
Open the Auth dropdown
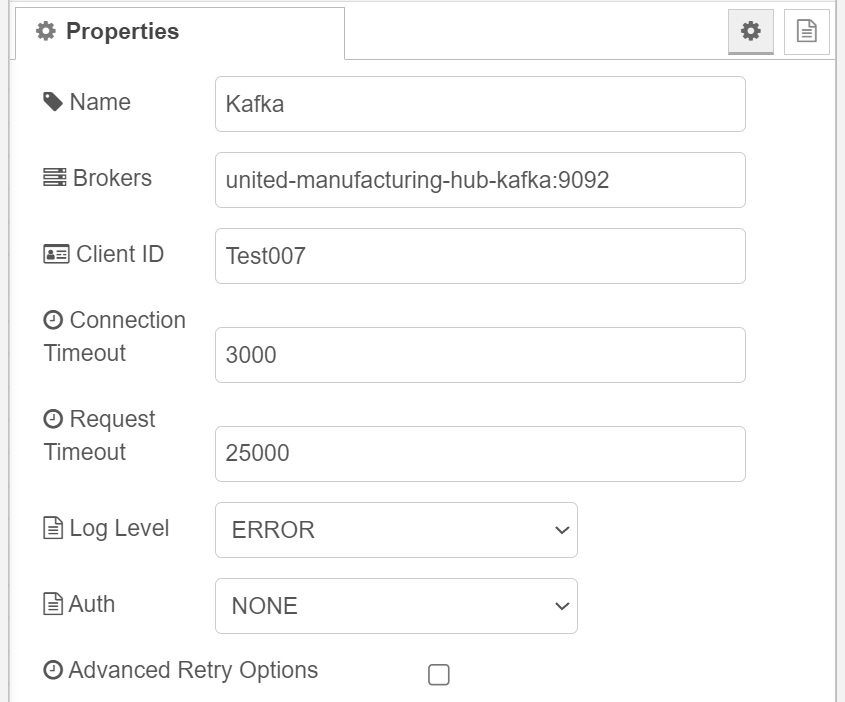[396, 606]
